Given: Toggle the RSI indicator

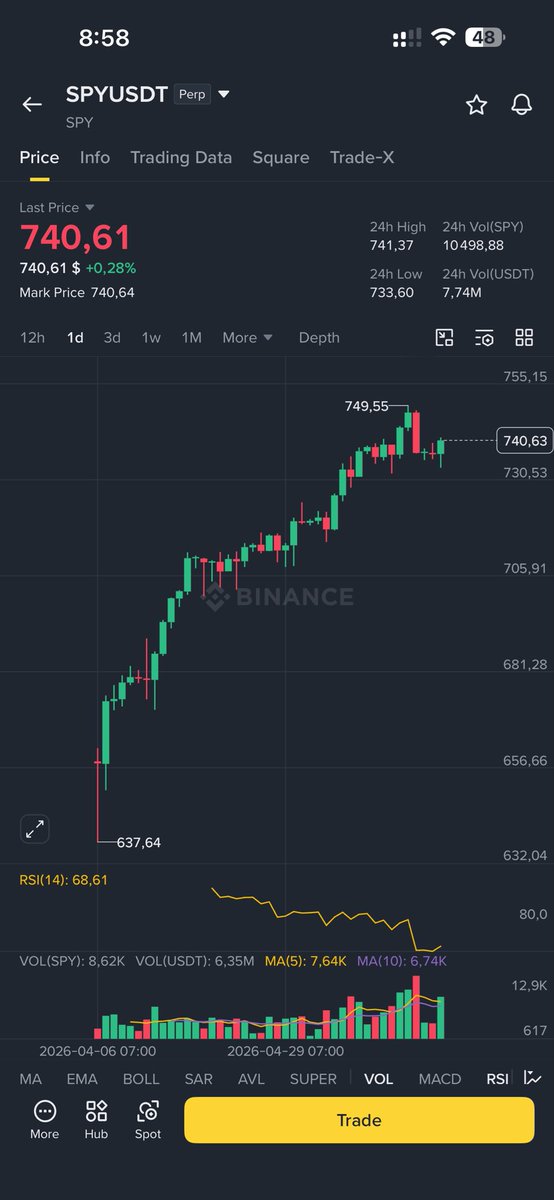Looking at the screenshot, I should pyautogui.click(x=497, y=1079).
